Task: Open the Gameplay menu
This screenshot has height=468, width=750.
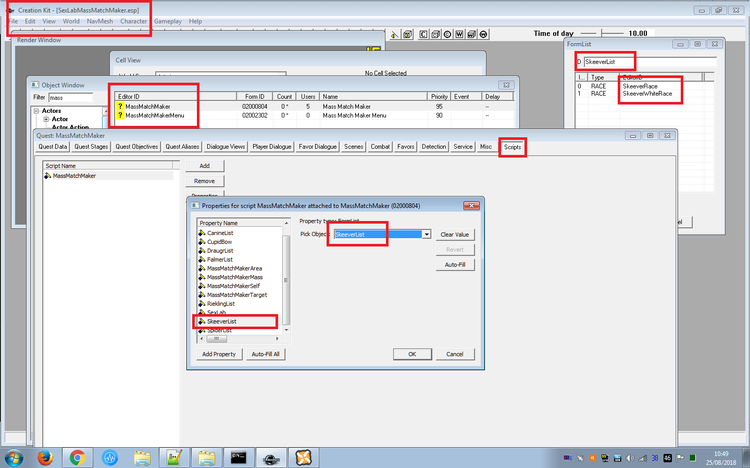Action: pos(168,21)
